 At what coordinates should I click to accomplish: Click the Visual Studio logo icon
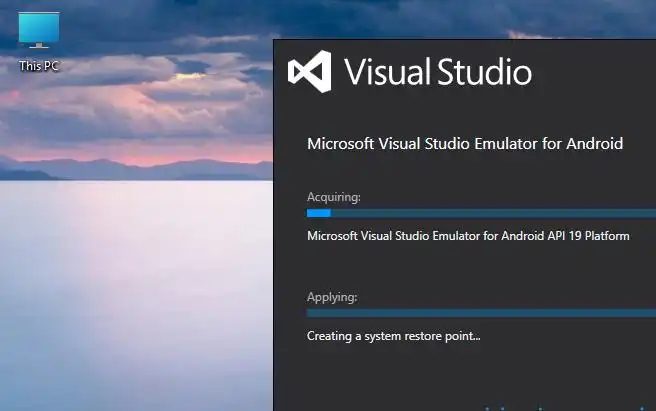(x=310, y=72)
